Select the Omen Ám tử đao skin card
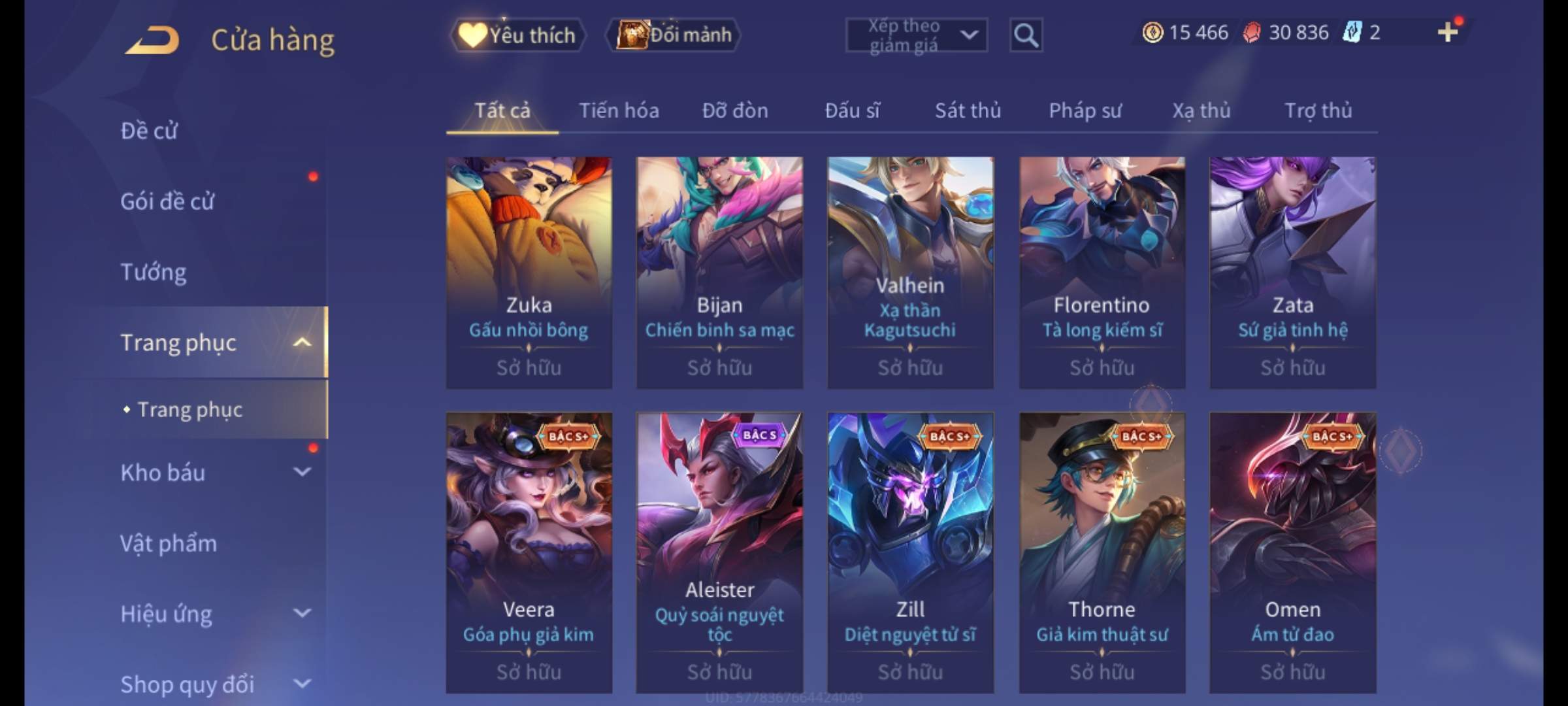 pyautogui.click(x=1292, y=553)
